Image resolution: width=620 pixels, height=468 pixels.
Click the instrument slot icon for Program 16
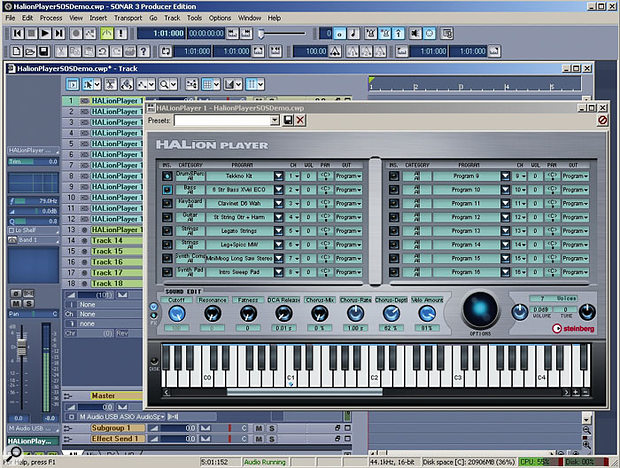point(394,272)
